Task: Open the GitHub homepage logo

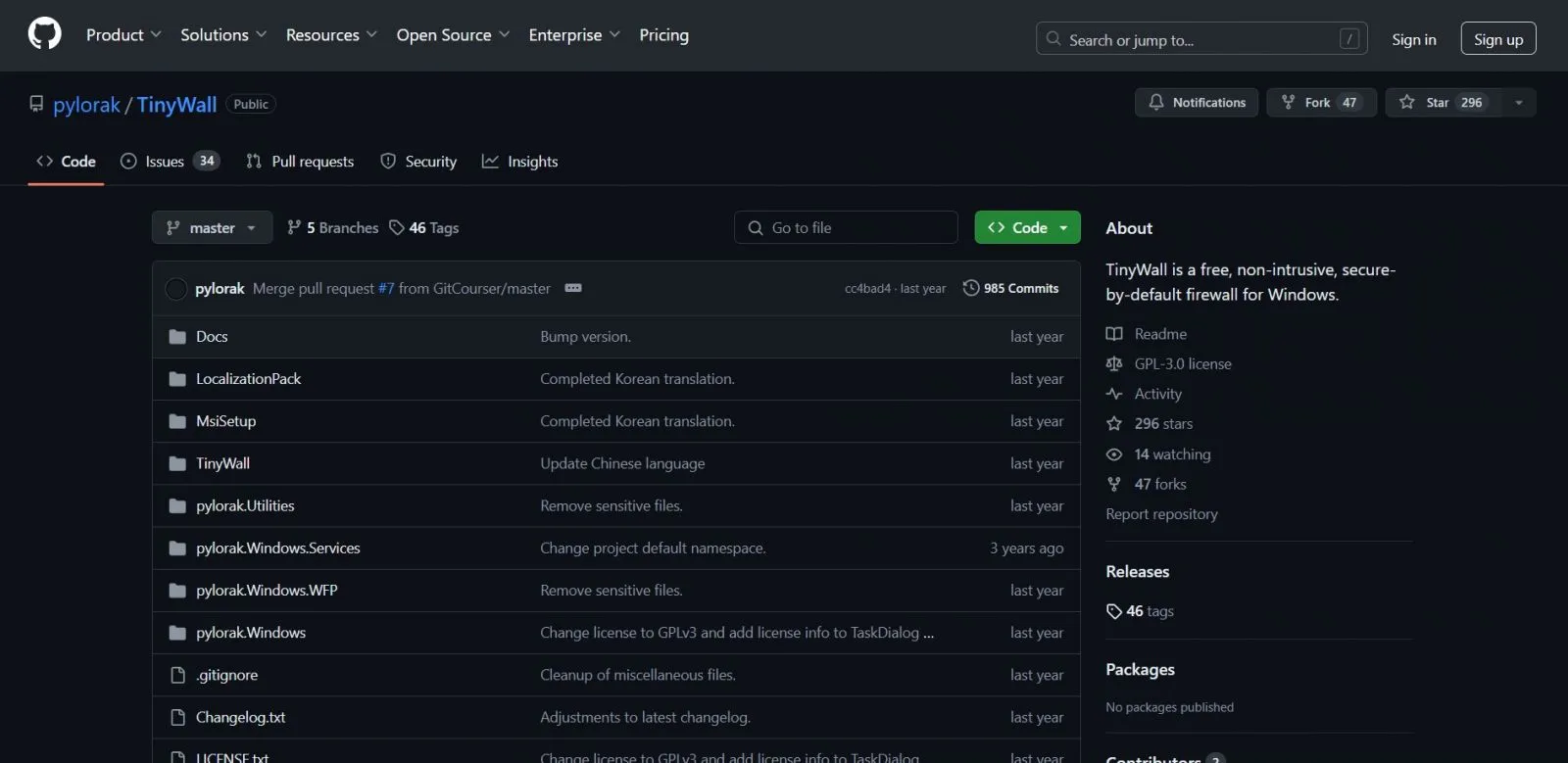Action: [x=44, y=34]
